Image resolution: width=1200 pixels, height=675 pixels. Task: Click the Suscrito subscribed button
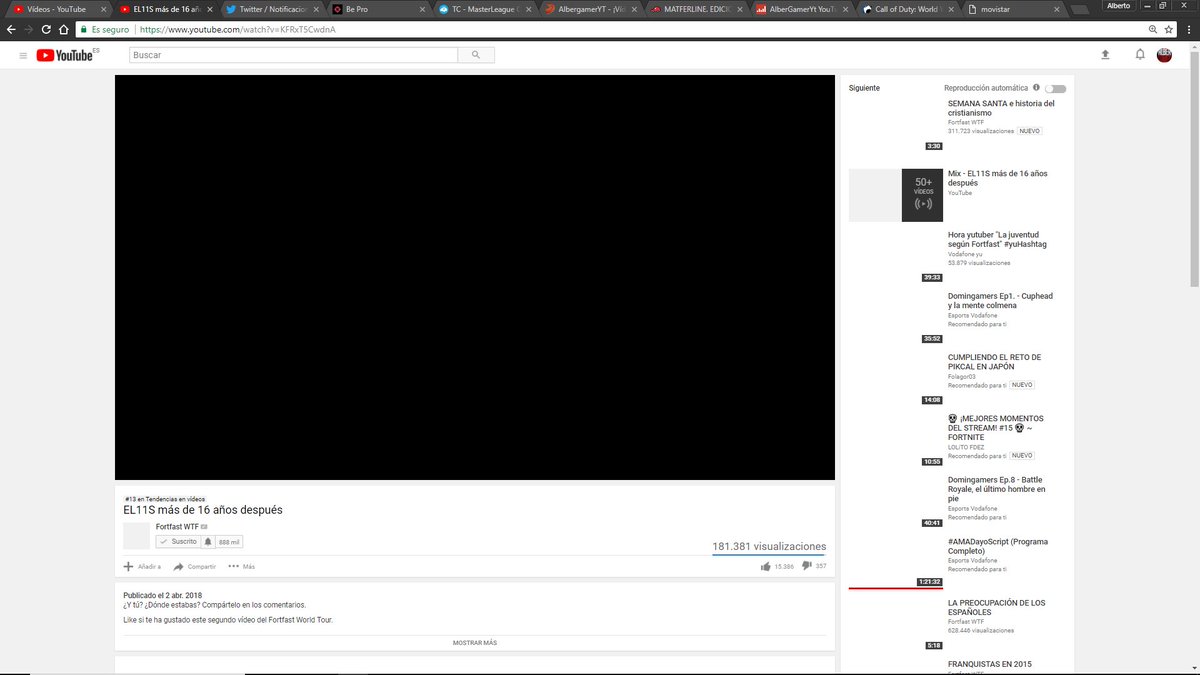click(x=178, y=541)
